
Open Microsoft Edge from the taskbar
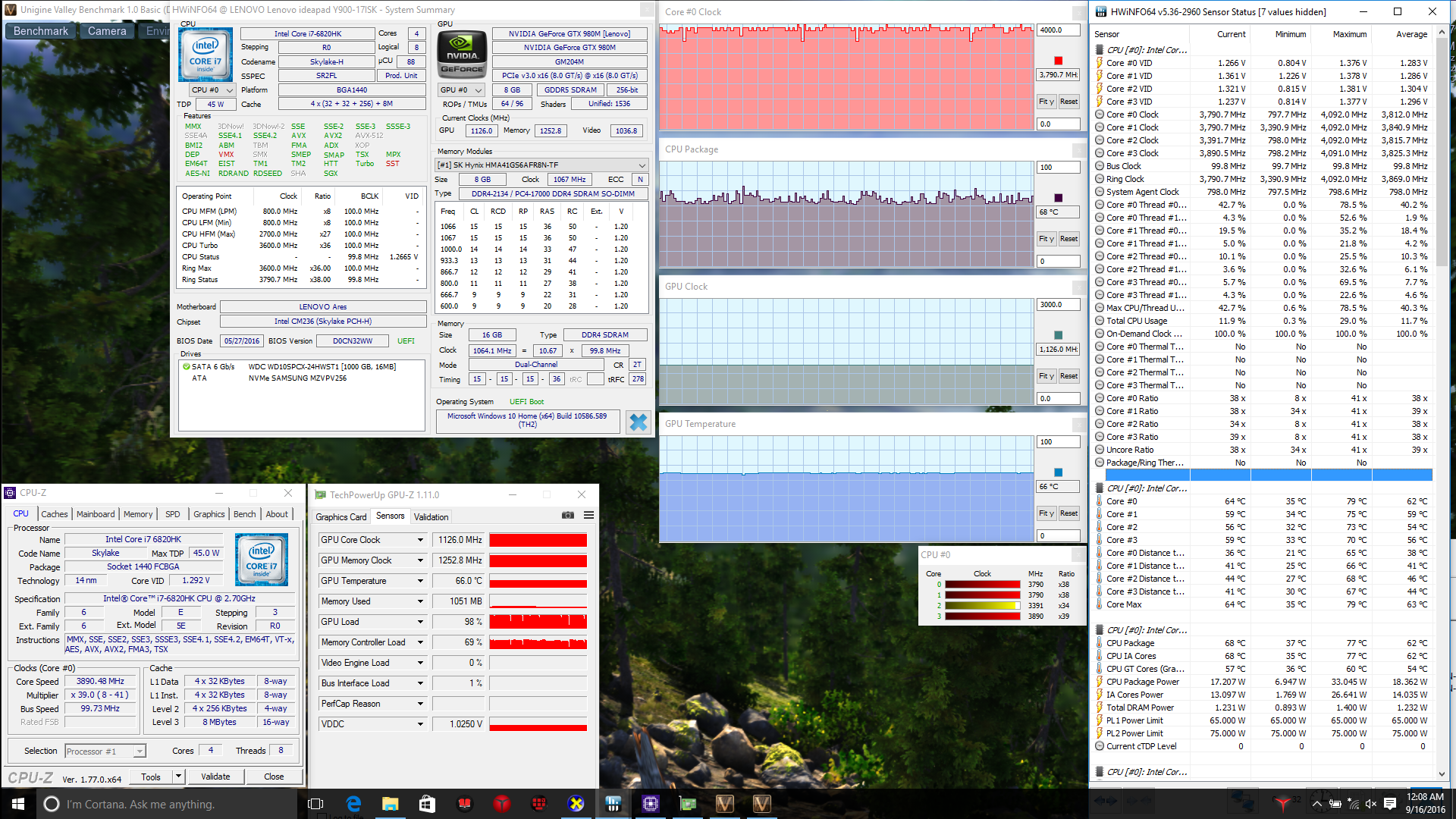point(353,804)
